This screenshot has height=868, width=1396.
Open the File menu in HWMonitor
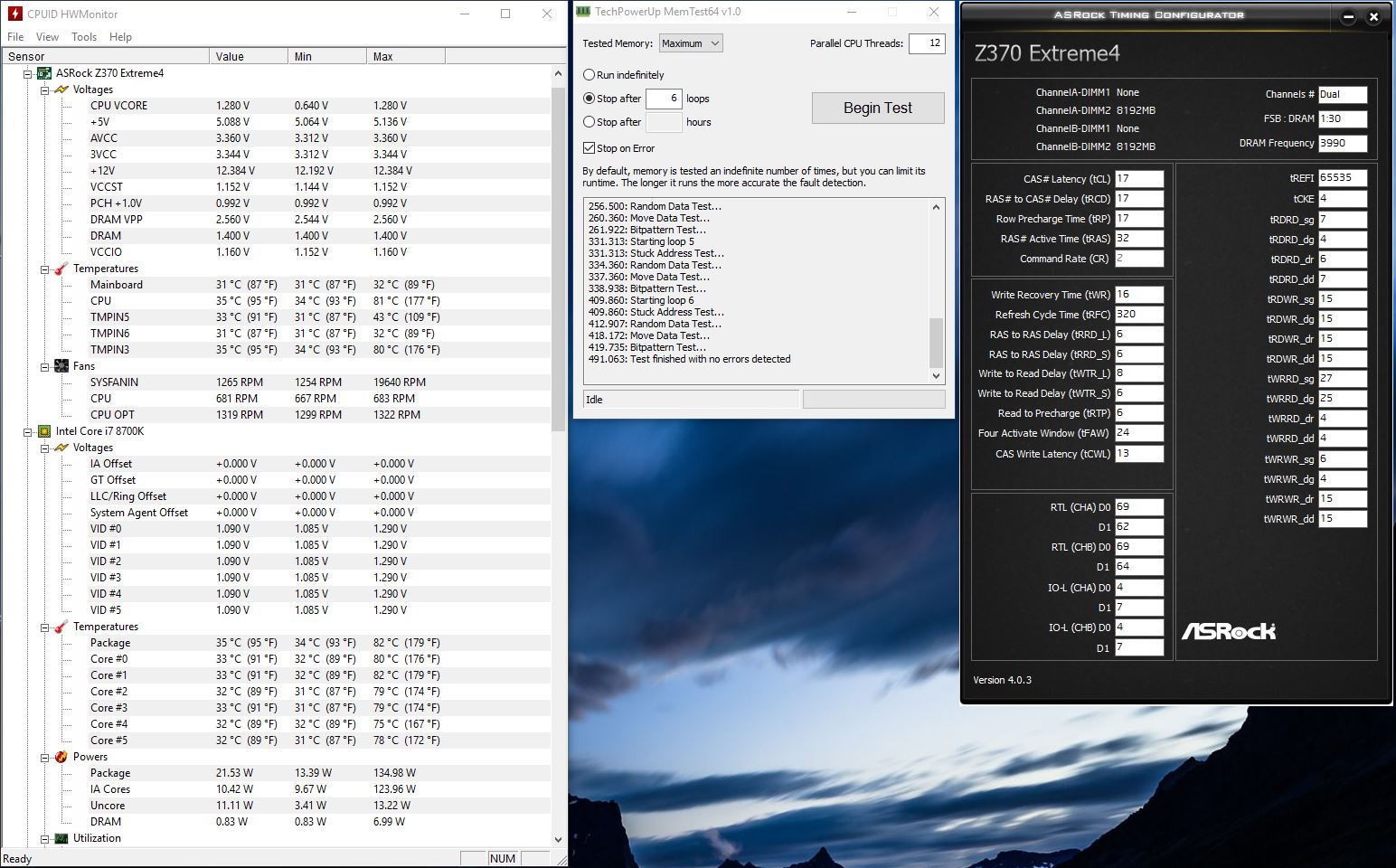point(15,37)
